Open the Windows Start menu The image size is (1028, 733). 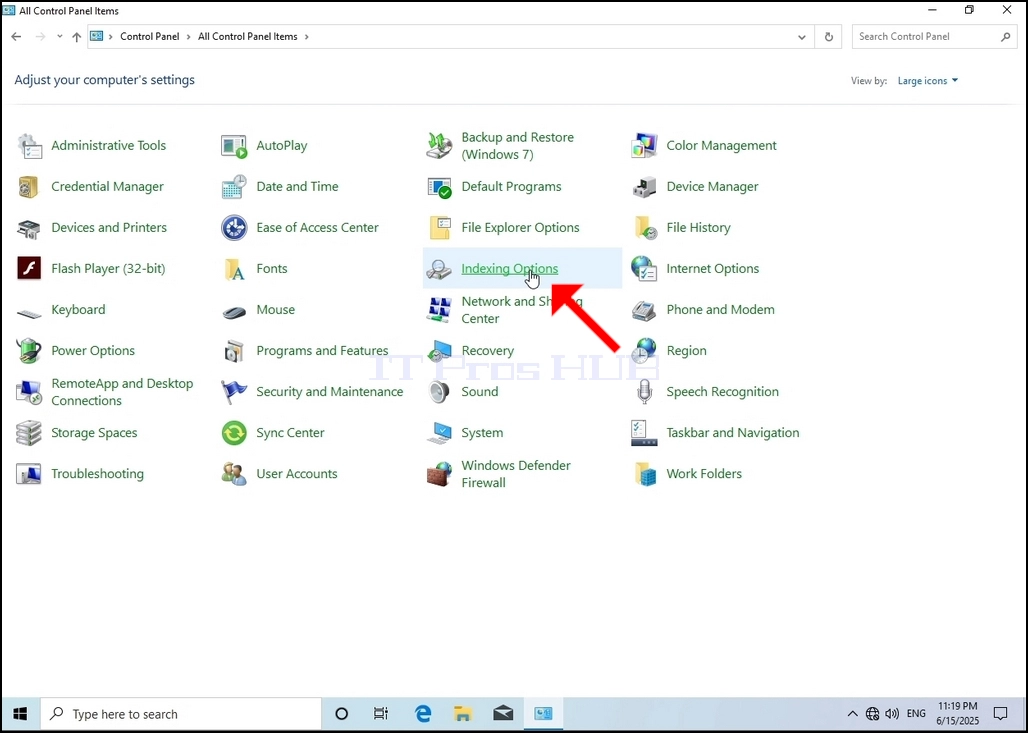(20, 714)
